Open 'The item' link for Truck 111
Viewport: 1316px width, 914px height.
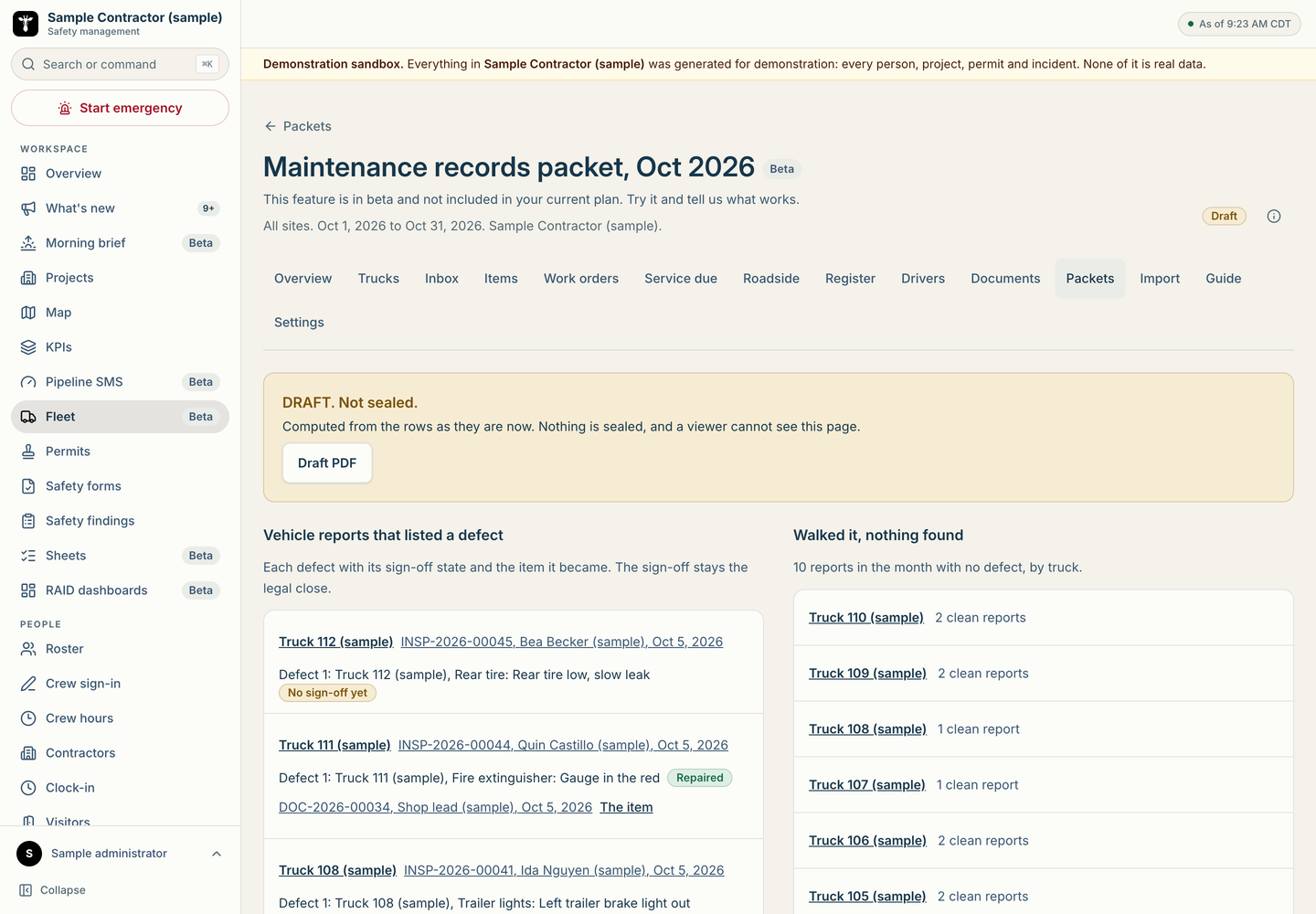tap(626, 807)
